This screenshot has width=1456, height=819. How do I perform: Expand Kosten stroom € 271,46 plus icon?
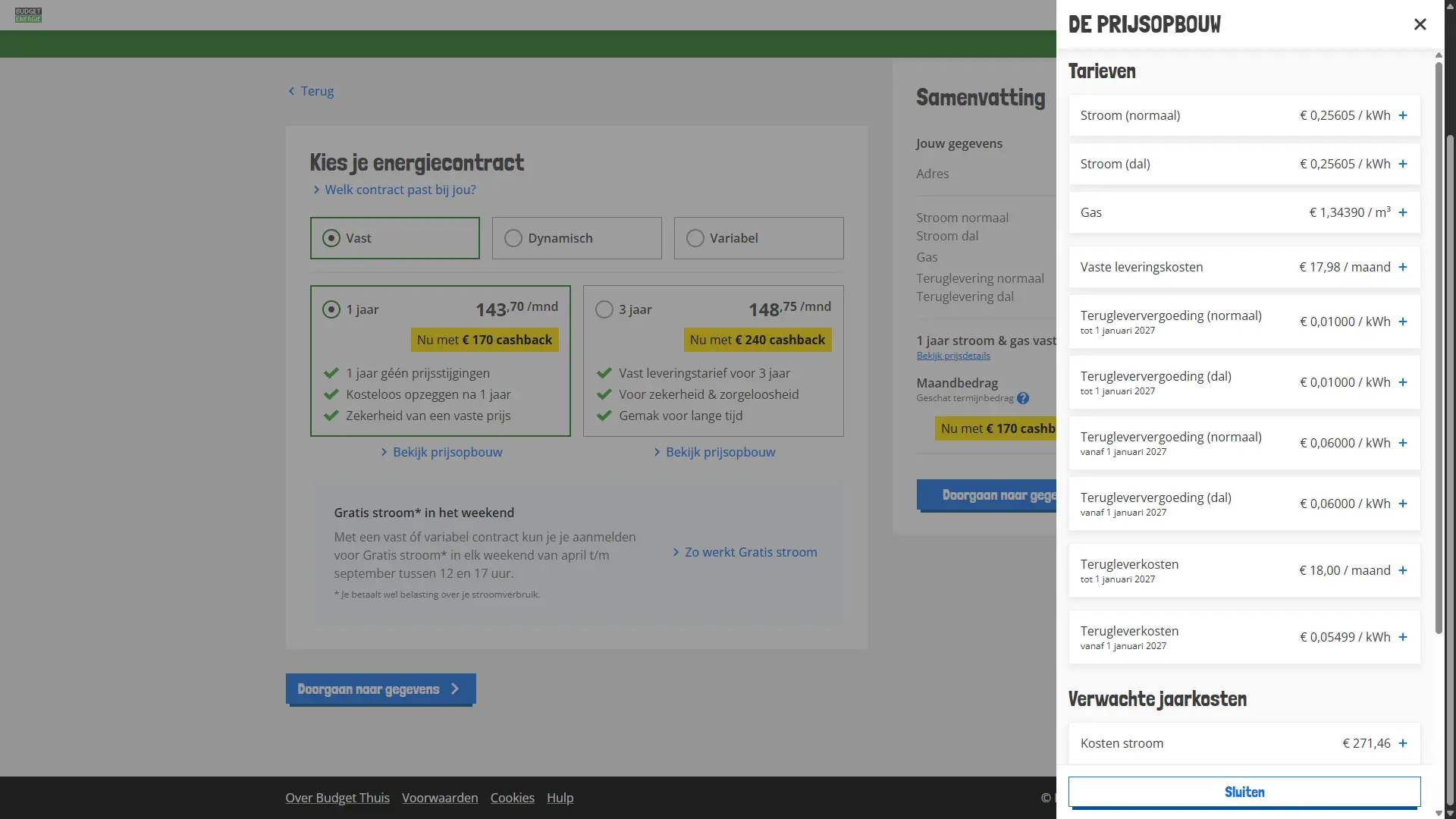pos(1403,743)
